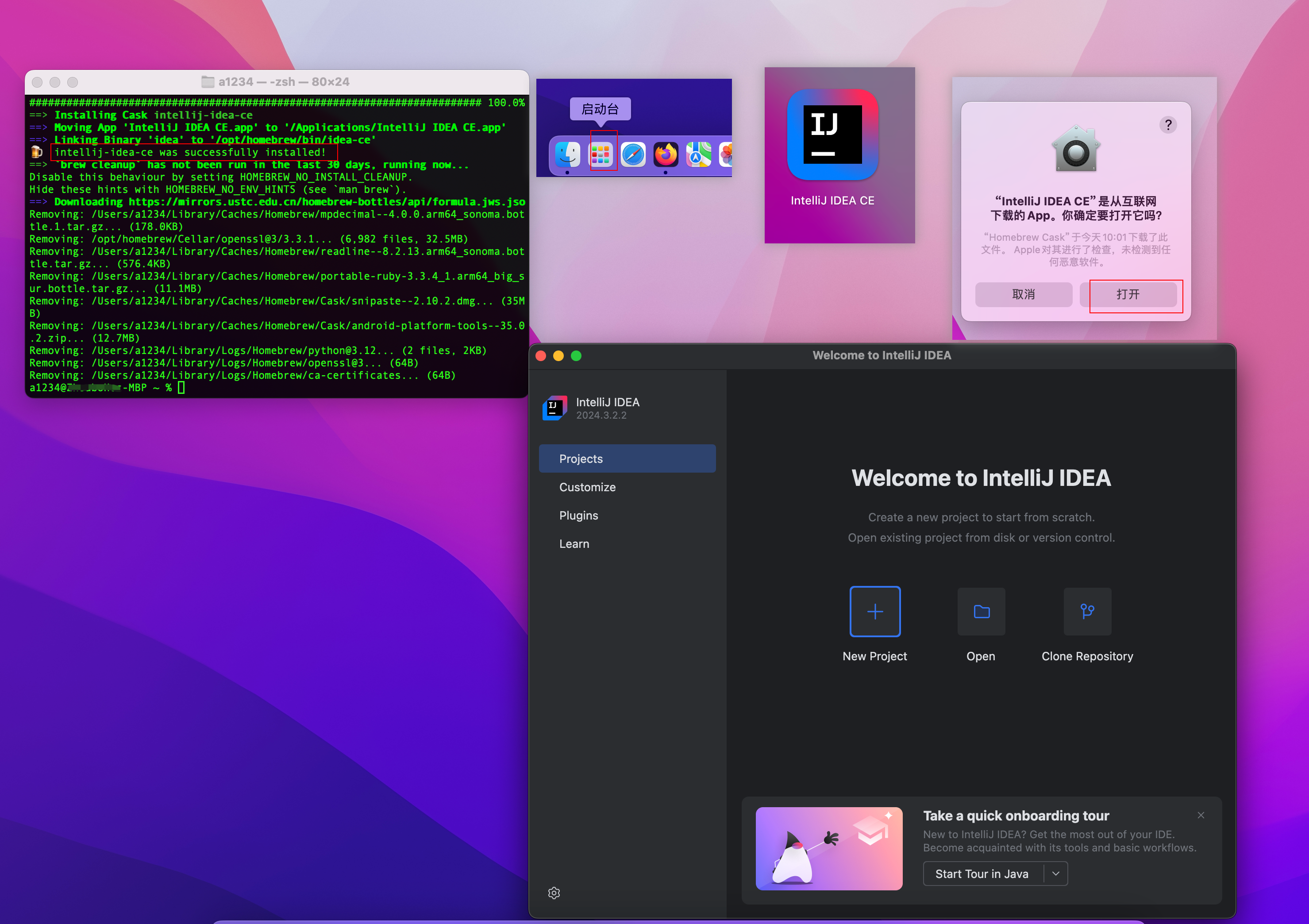
Task: Select the Learn tab
Action: click(574, 543)
